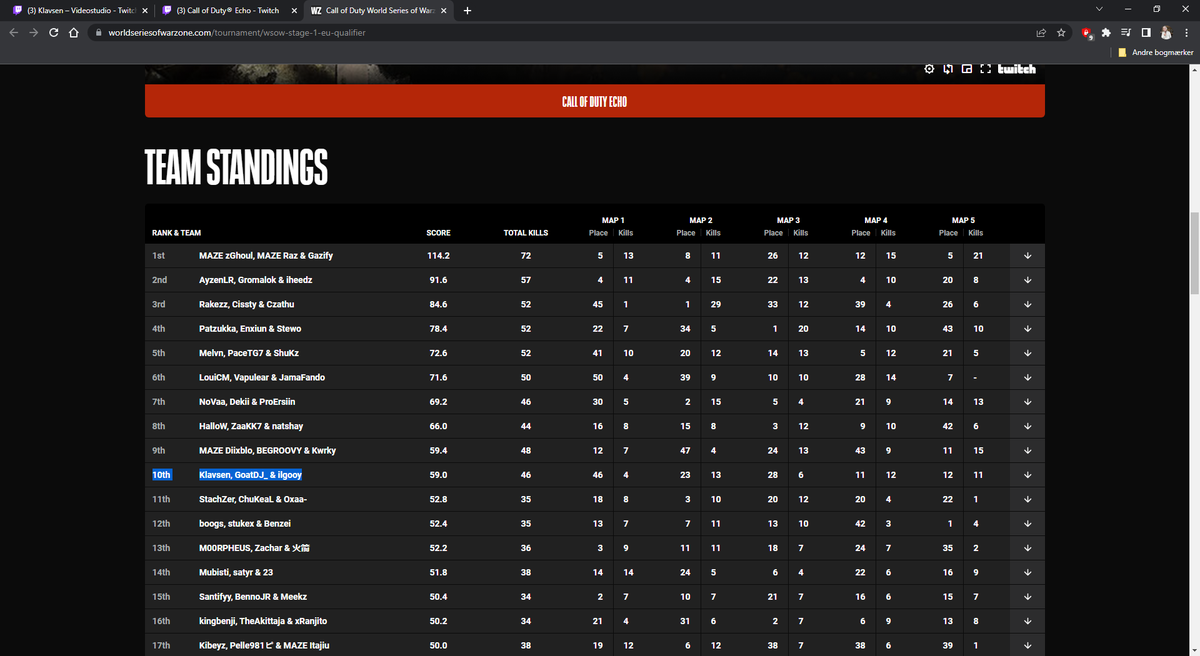Close the Call of Duty Echo Twitch tab
Viewport: 1200px width, 656px height.
293,11
